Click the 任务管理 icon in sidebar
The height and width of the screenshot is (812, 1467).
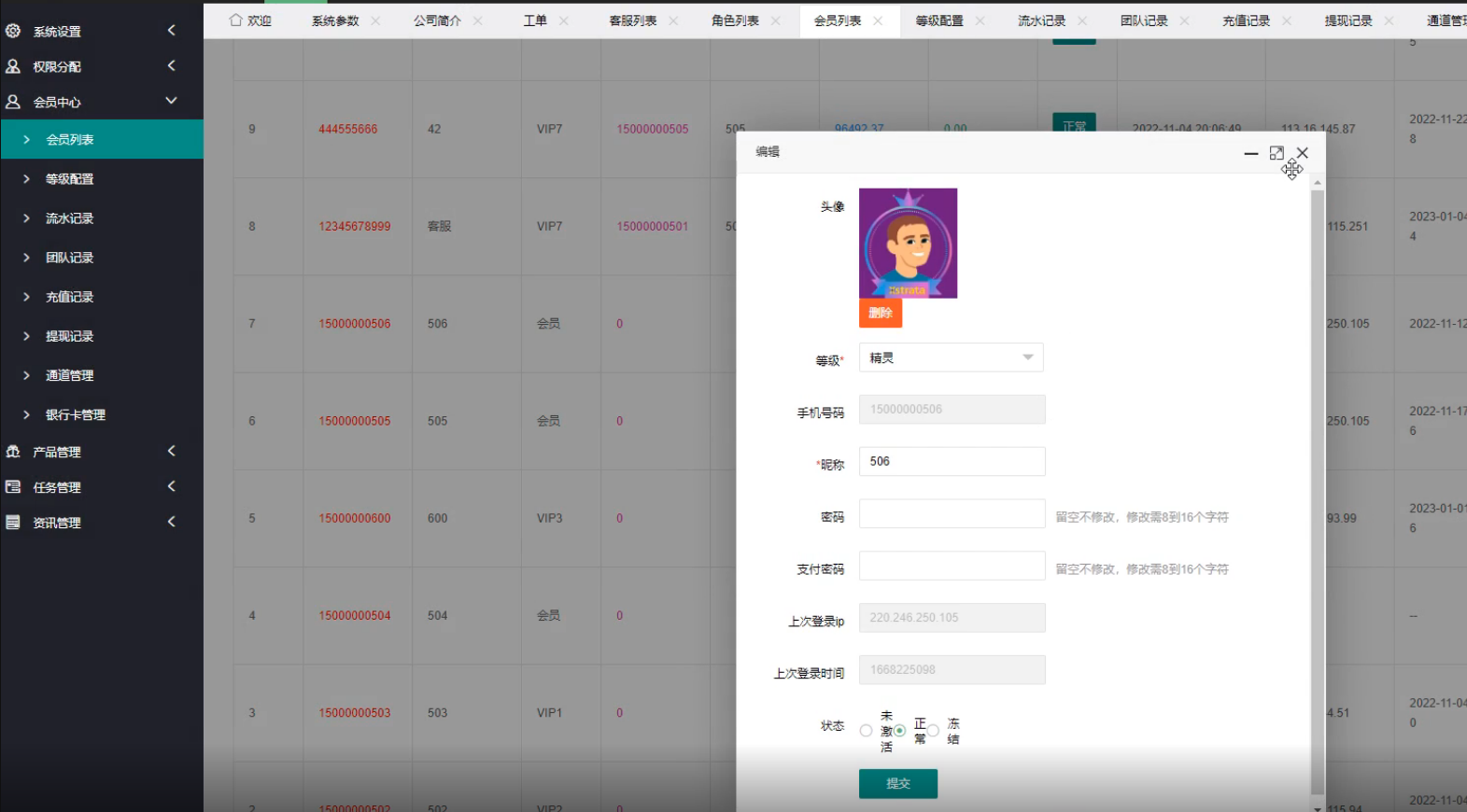(x=13, y=487)
